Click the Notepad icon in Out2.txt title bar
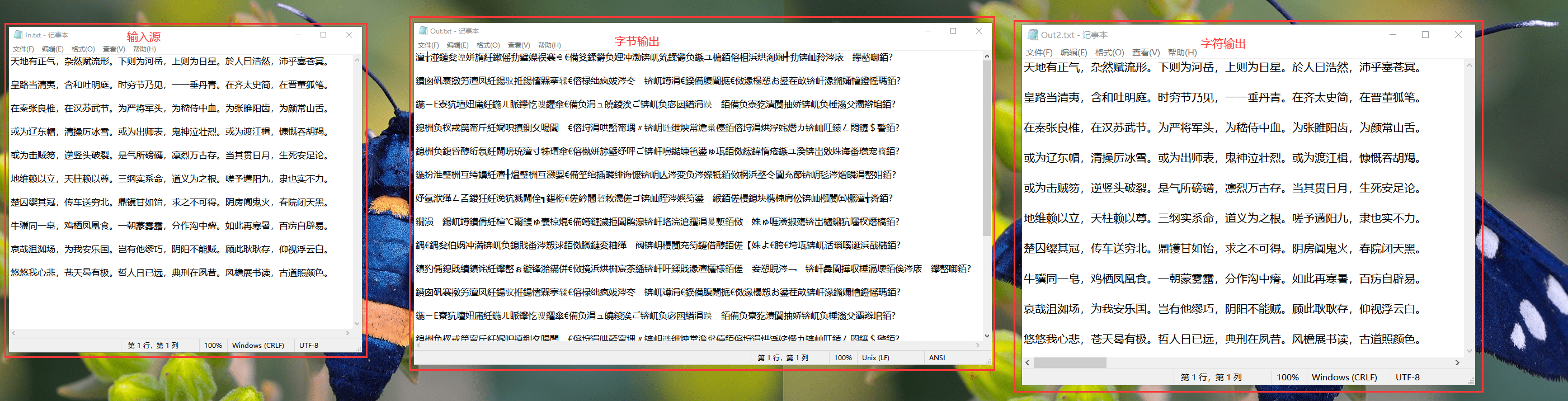The height and width of the screenshot is (401, 1568). 1032,35
